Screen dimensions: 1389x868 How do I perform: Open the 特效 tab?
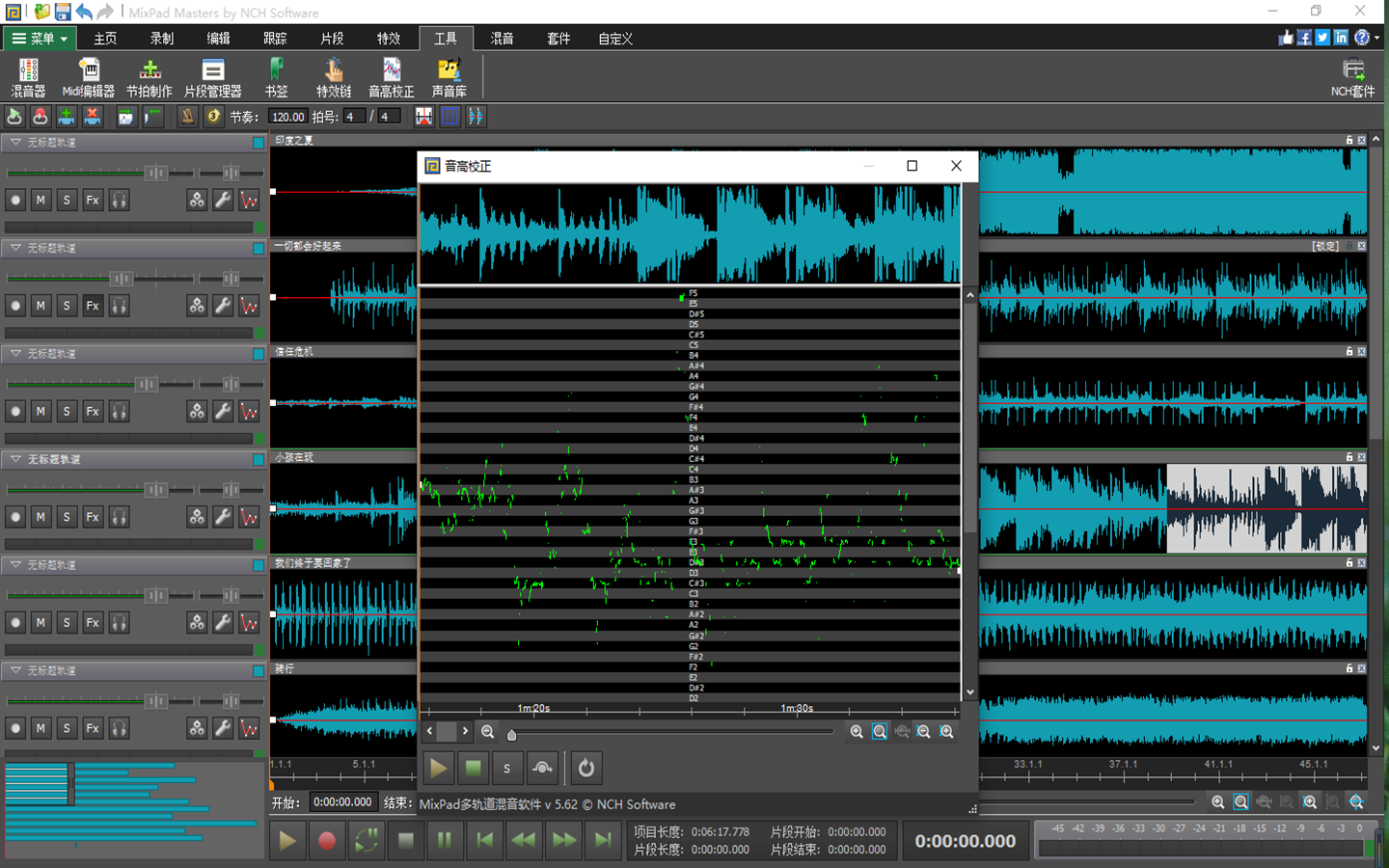click(x=389, y=39)
